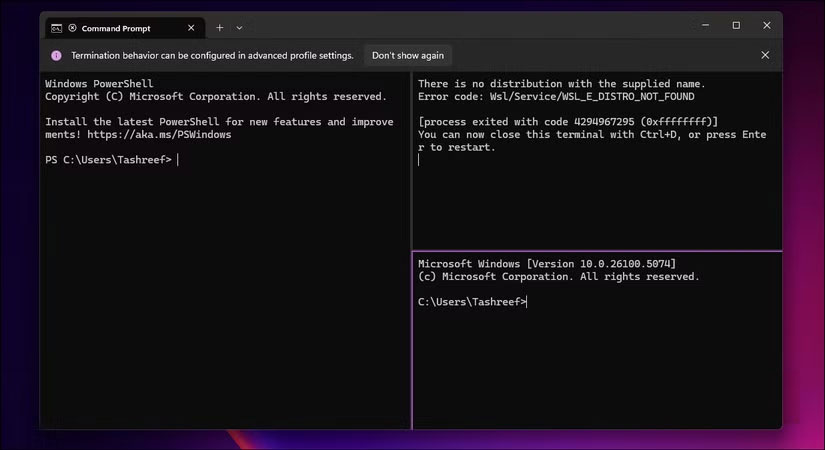Minimize the Windows Terminal window

pos(706,25)
